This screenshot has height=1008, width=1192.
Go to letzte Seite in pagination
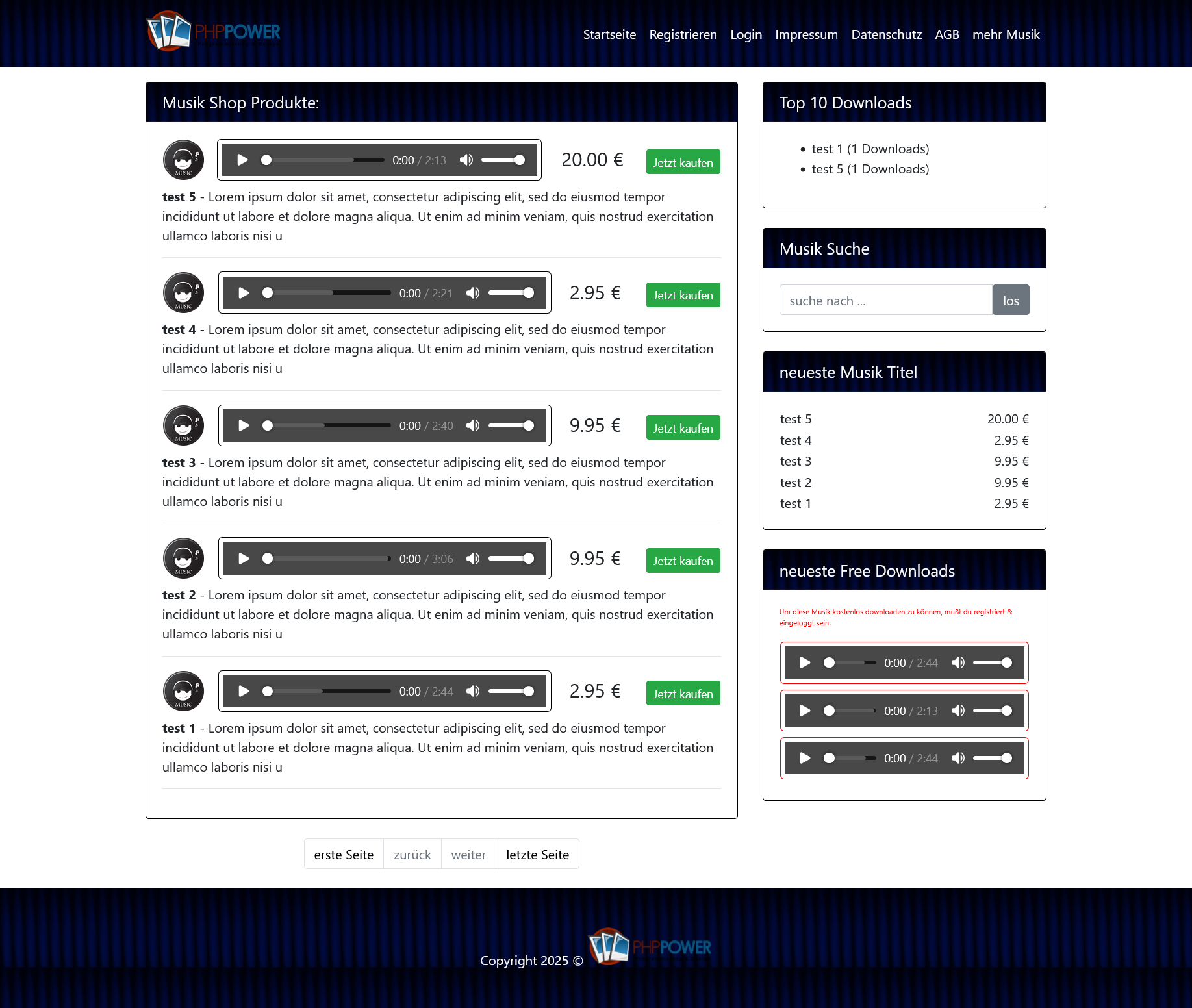(x=537, y=855)
